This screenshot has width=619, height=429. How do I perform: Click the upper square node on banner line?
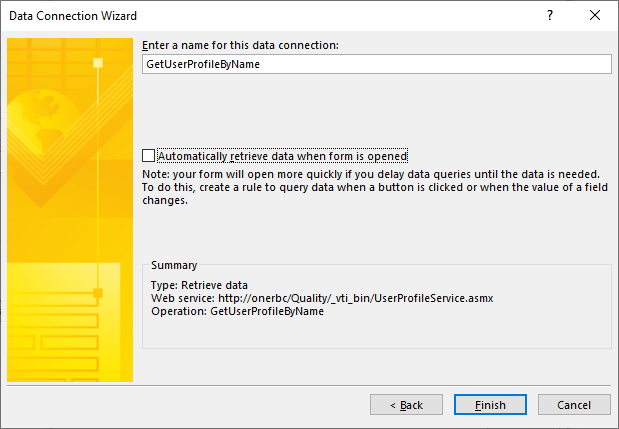pos(98,62)
